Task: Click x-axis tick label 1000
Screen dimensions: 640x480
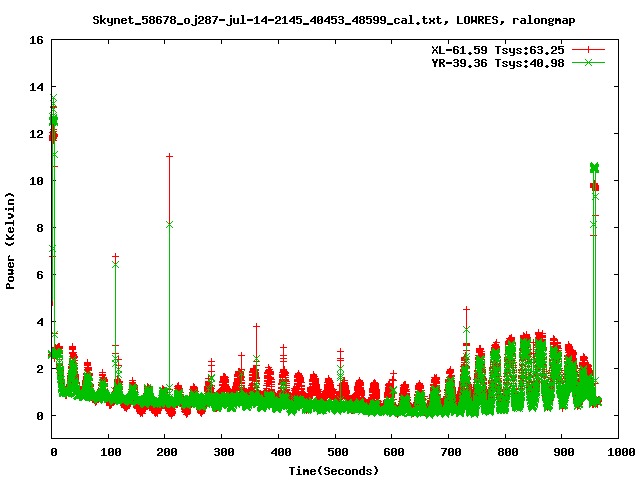Action: click(x=621, y=452)
